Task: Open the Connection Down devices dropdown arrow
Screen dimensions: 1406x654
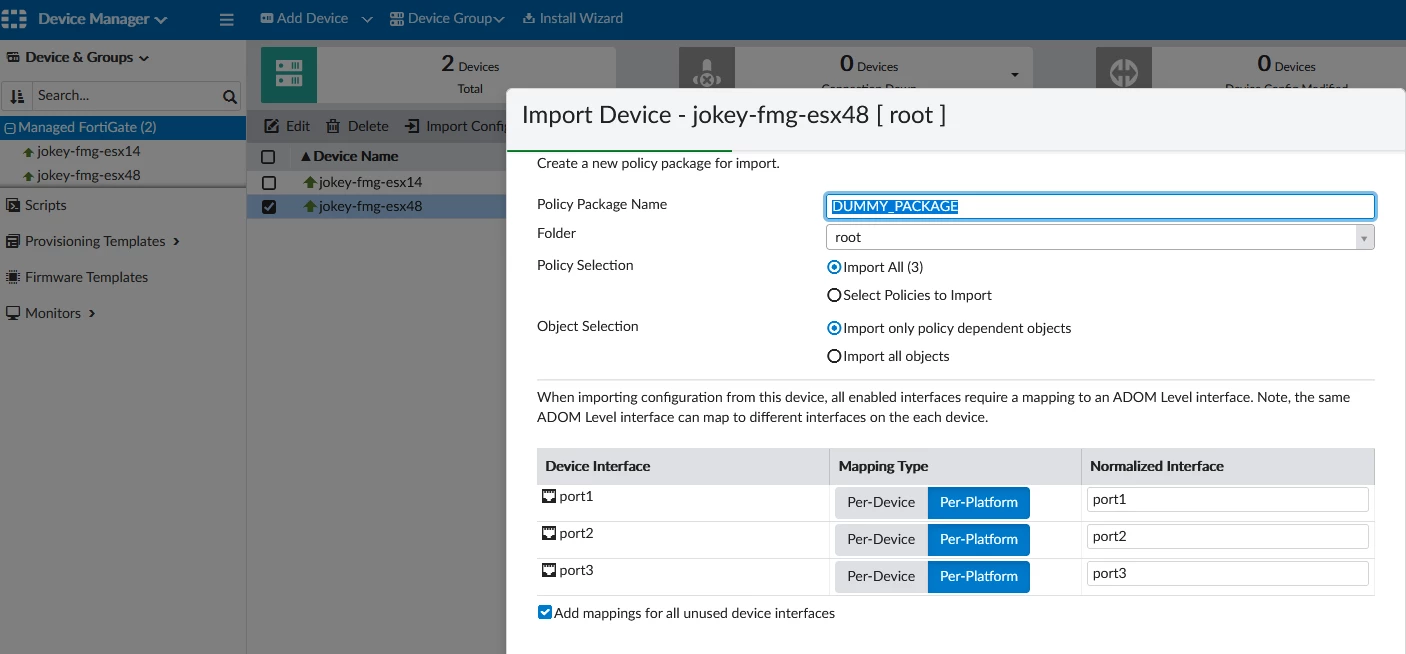Action: (x=1015, y=75)
